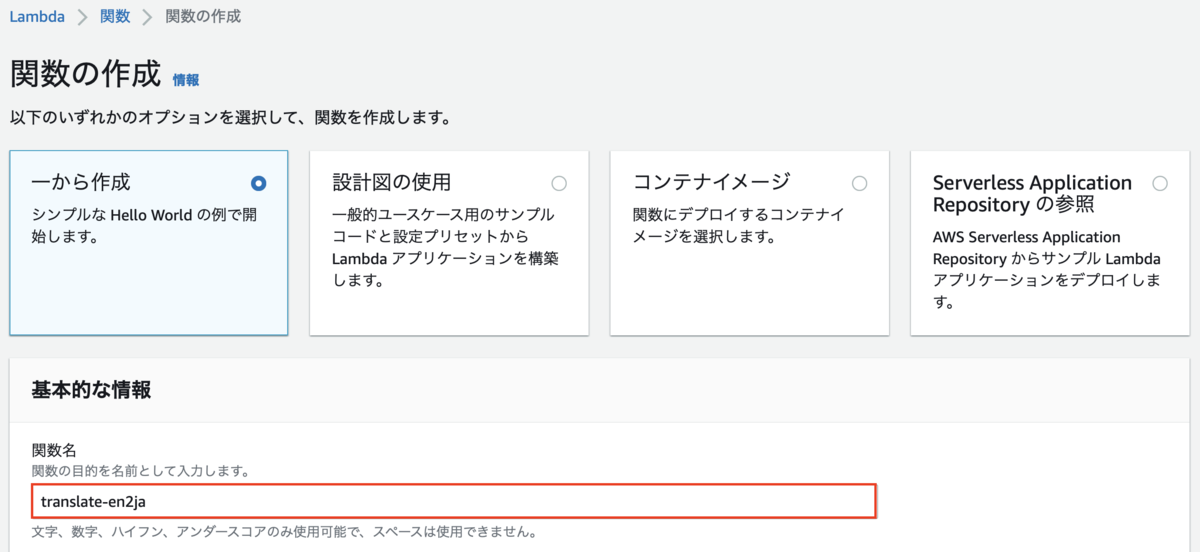The image size is (1200, 552).
Task: Click the 関数名 input field
Action: pos(453,501)
